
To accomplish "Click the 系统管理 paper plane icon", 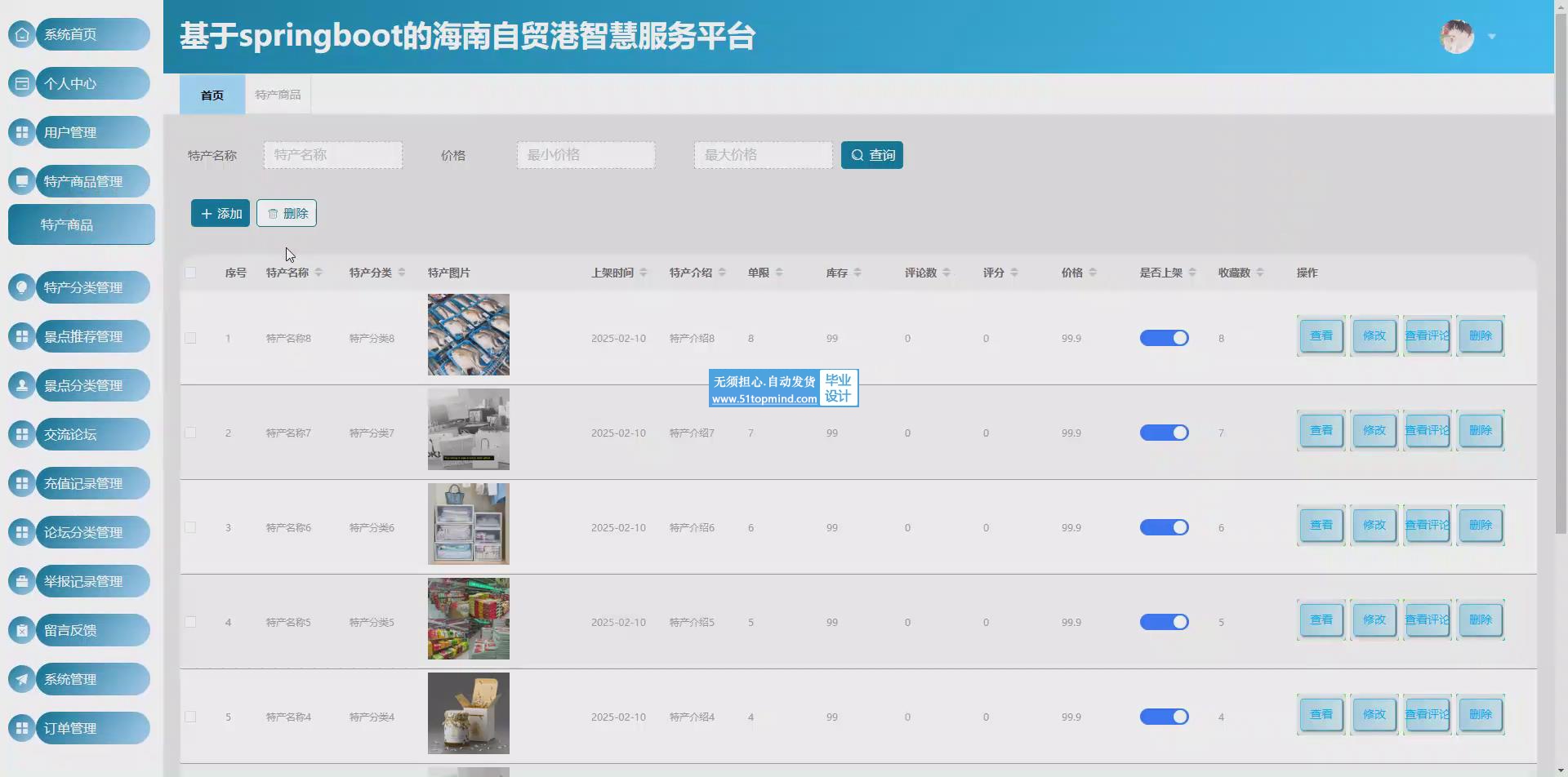I will (x=22, y=679).
